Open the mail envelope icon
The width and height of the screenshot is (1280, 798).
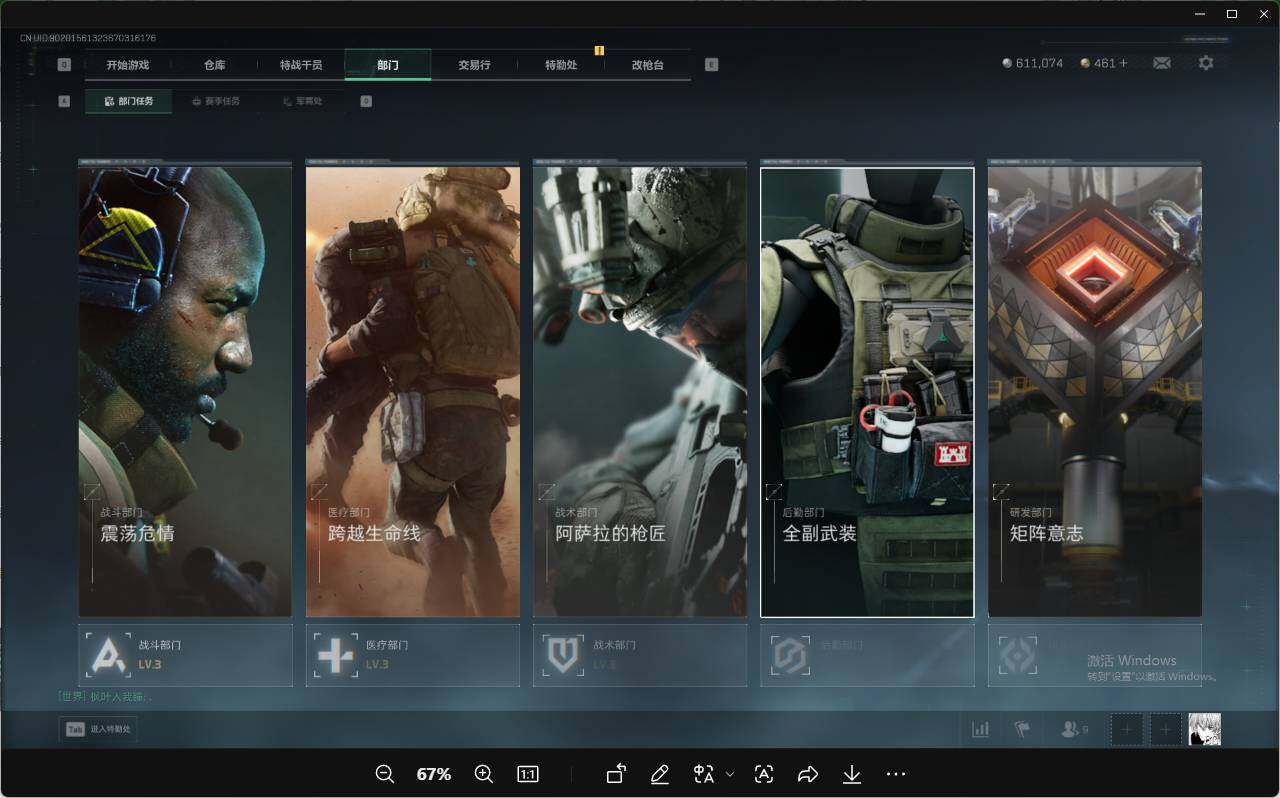[1161, 63]
